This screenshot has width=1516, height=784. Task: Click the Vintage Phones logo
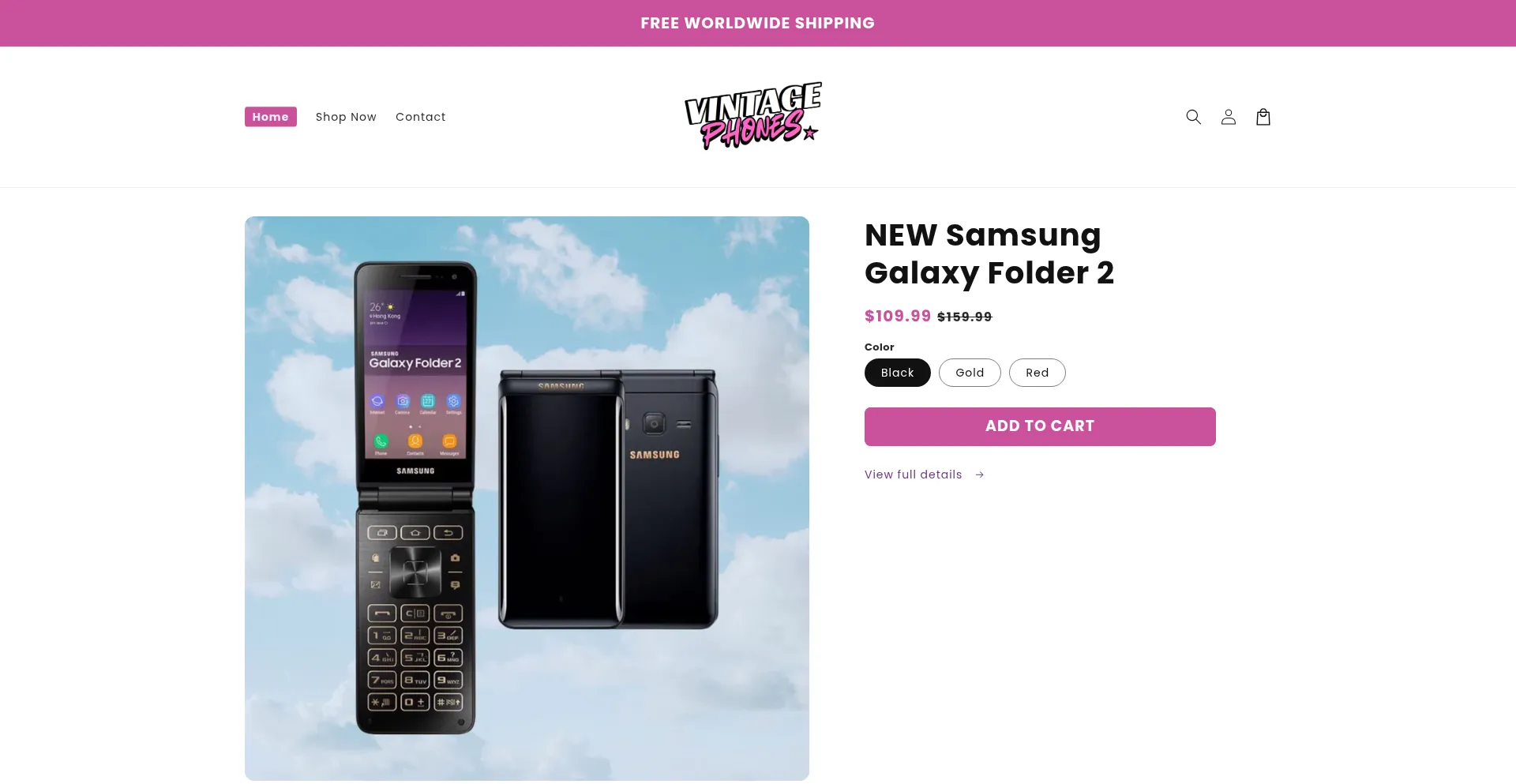click(753, 116)
